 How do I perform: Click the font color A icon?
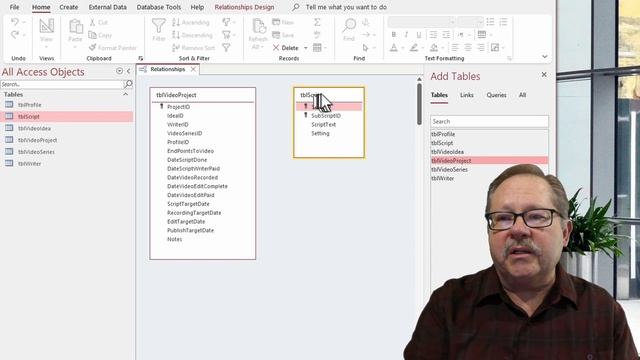coord(394,48)
